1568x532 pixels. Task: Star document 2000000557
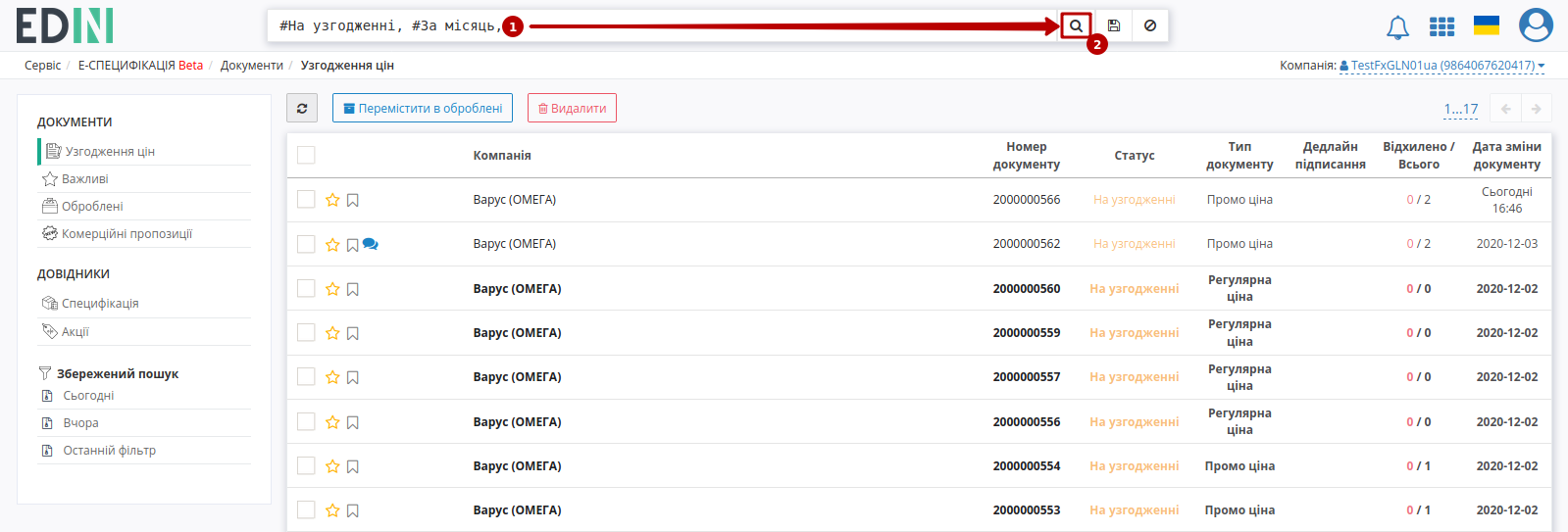tap(332, 377)
